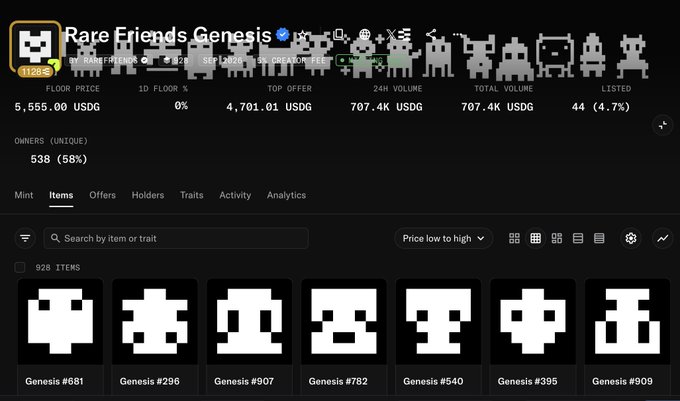Click the 1128 rank badge under avatar

[x=35, y=72]
